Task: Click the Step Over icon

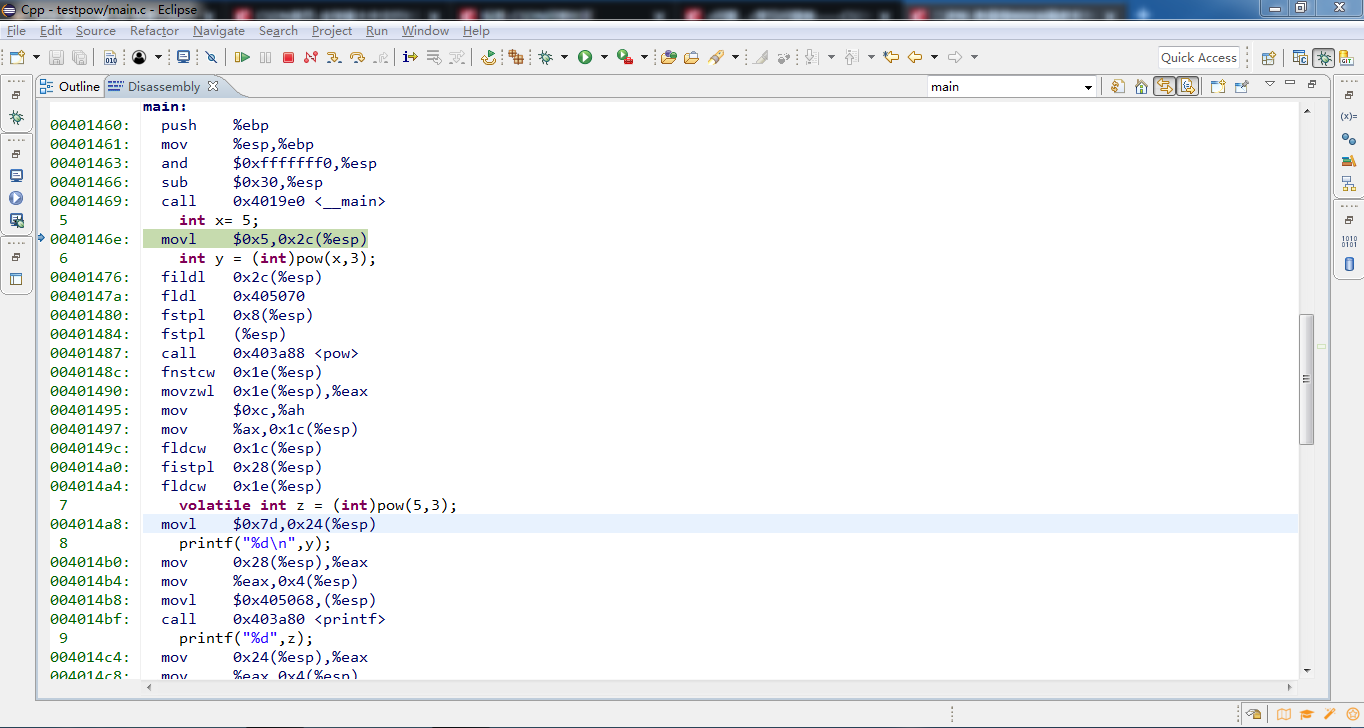Action: tap(357, 58)
